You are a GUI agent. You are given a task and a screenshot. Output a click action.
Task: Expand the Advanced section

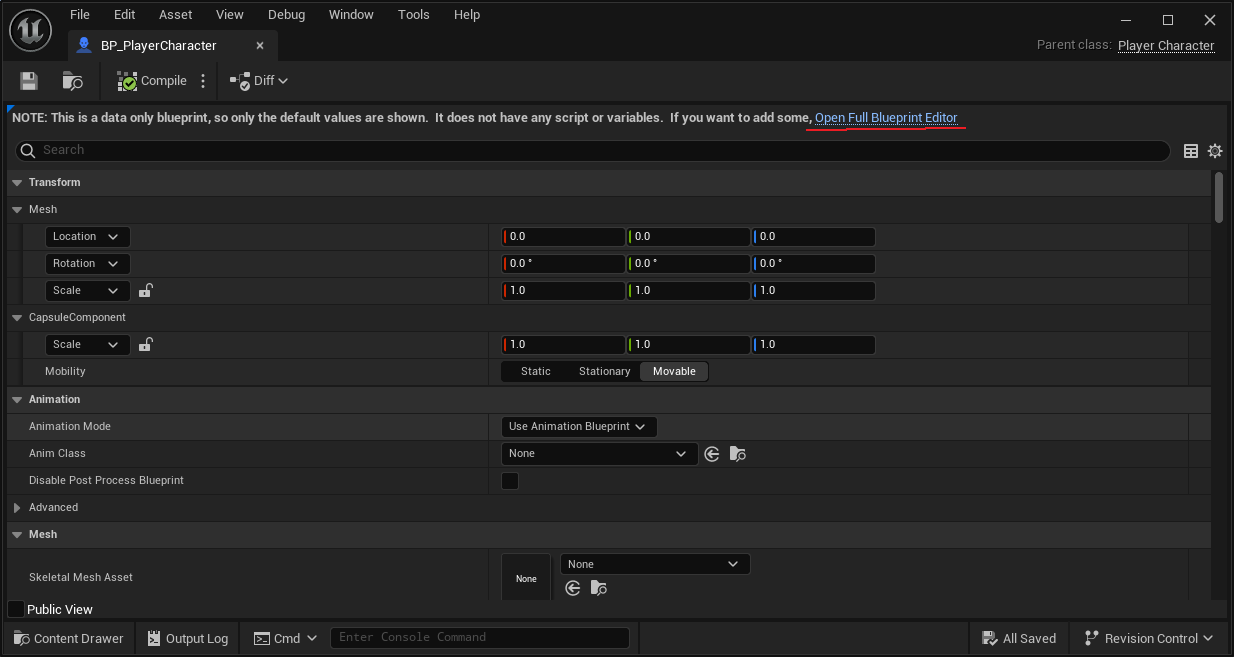tap(17, 508)
